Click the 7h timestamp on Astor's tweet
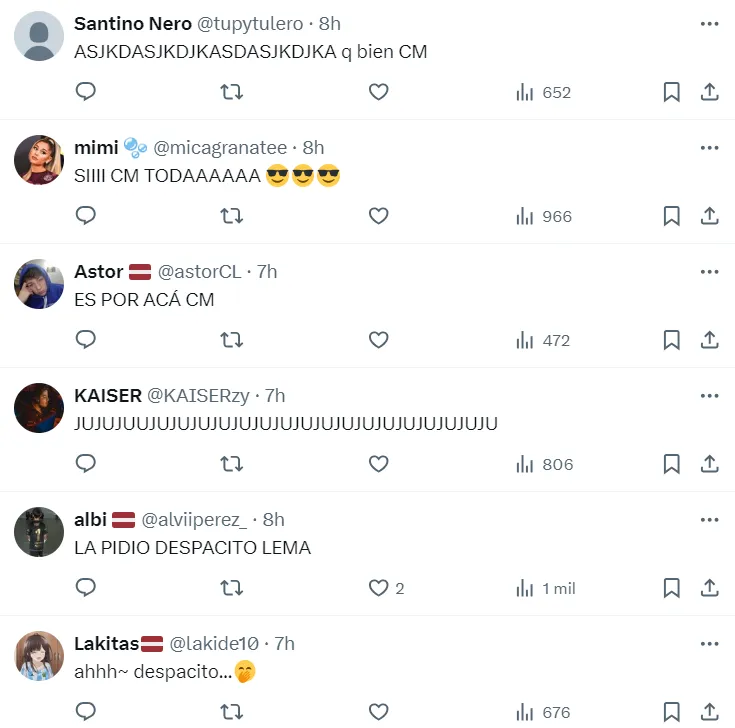The image size is (735, 728). tap(266, 272)
